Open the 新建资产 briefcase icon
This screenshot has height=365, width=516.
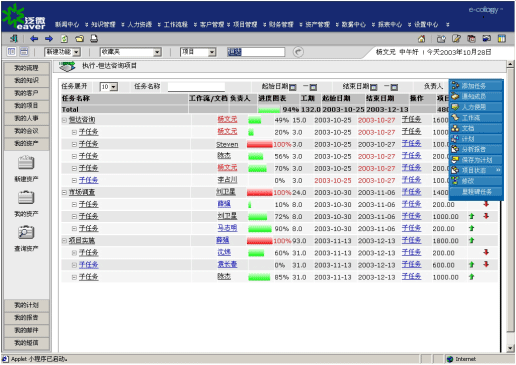26,163
